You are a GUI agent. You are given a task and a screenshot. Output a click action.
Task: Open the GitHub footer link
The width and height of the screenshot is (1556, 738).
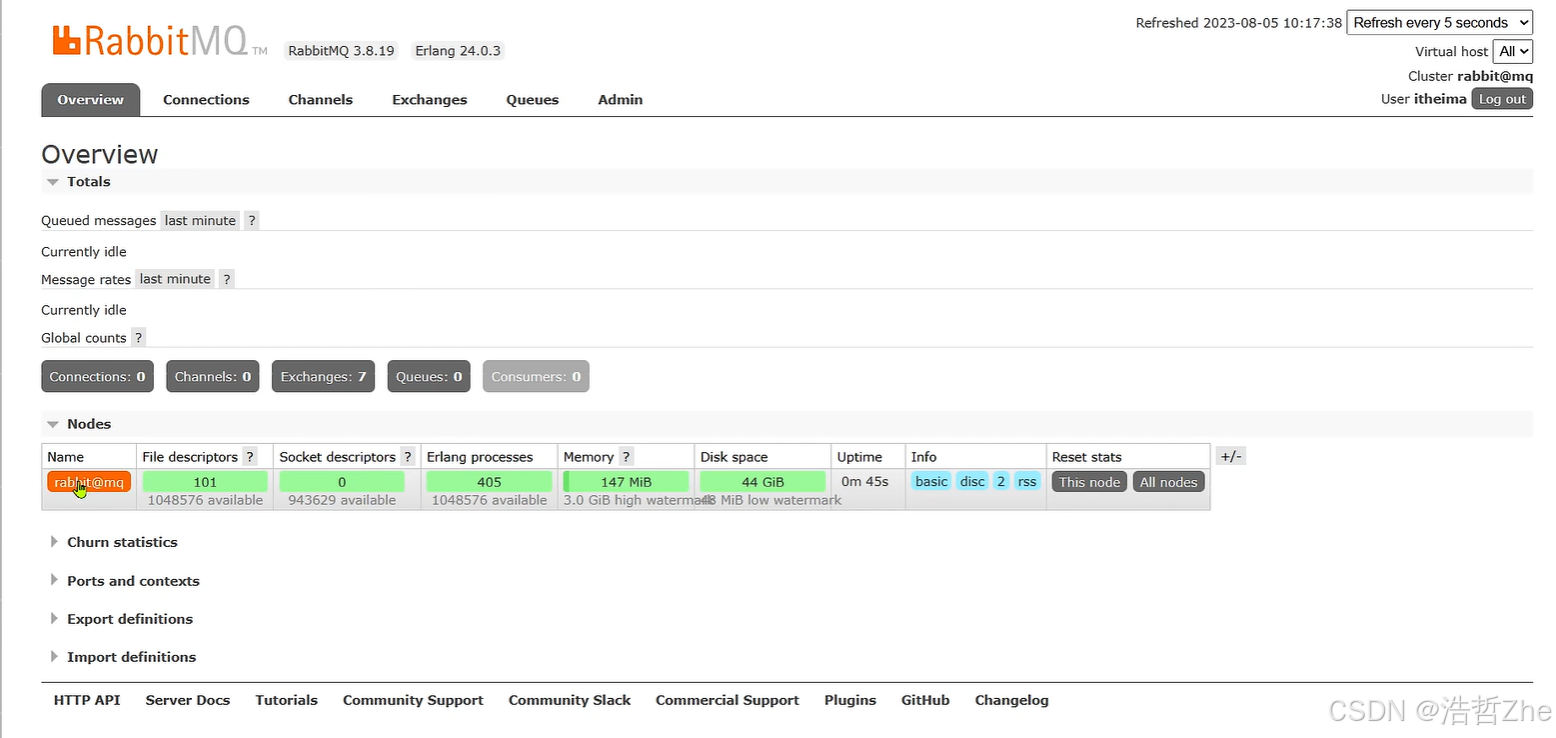tap(925, 700)
